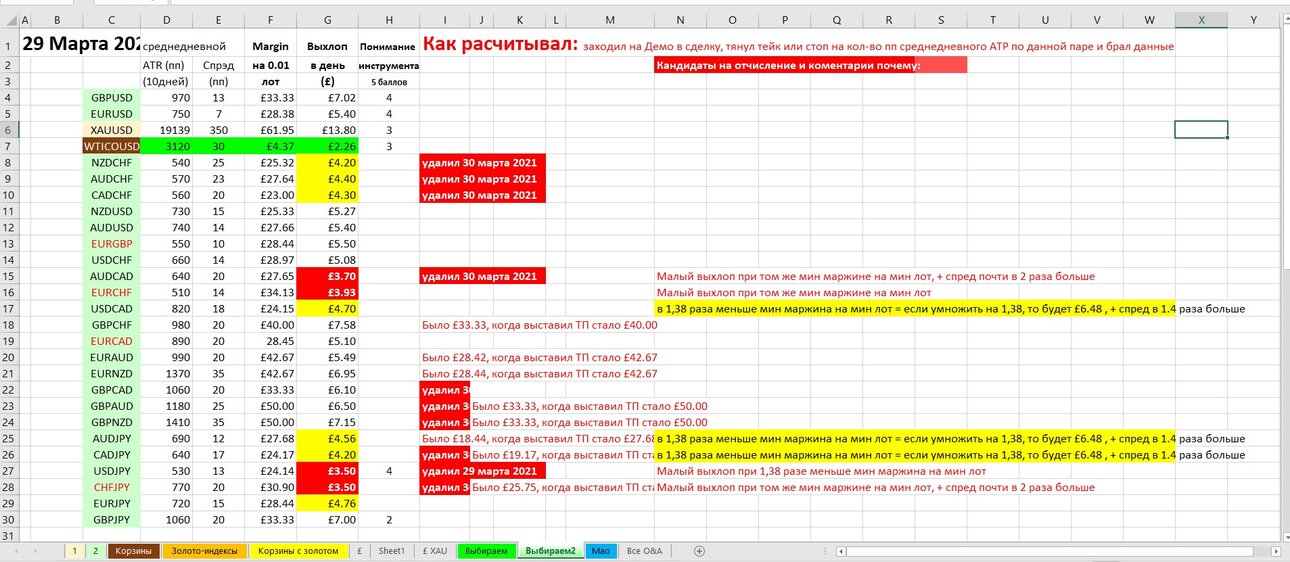Viewport: 1290px width, 562px height.
Task: Open the Все О&А sheet tab
Action: pos(644,551)
